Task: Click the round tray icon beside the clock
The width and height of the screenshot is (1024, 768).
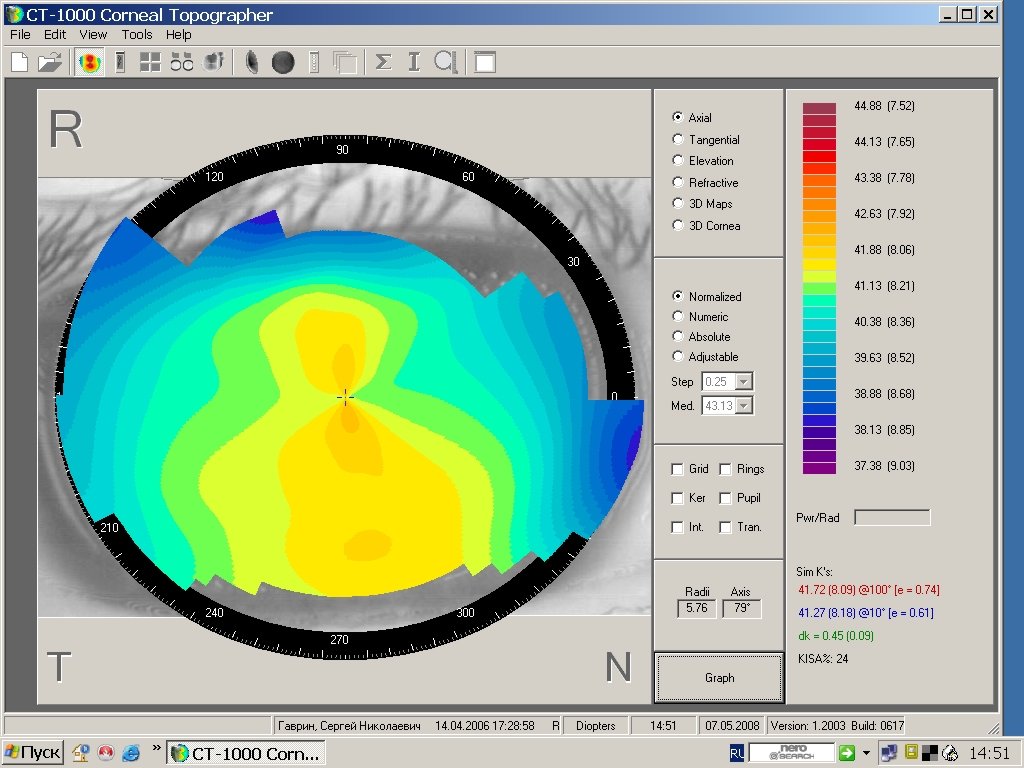Action: pyautogui.click(x=950, y=754)
